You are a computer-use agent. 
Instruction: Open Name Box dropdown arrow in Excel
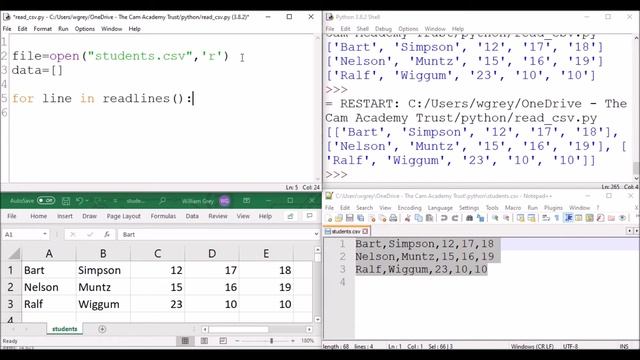pyautogui.click(x=44, y=234)
